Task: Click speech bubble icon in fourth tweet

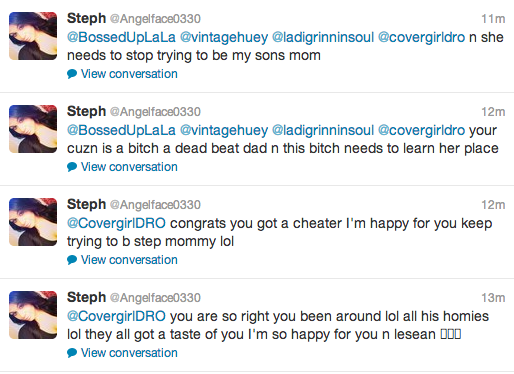Action: [x=72, y=353]
